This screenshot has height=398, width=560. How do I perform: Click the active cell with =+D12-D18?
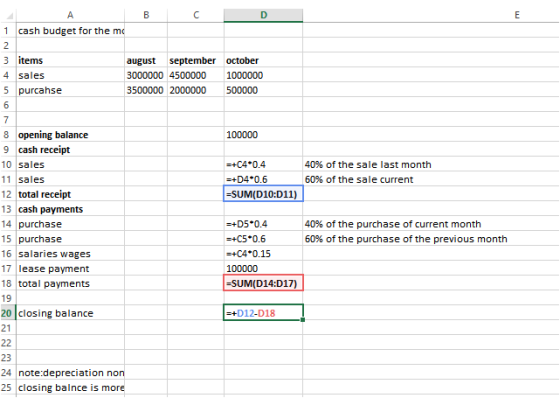(x=264, y=313)
